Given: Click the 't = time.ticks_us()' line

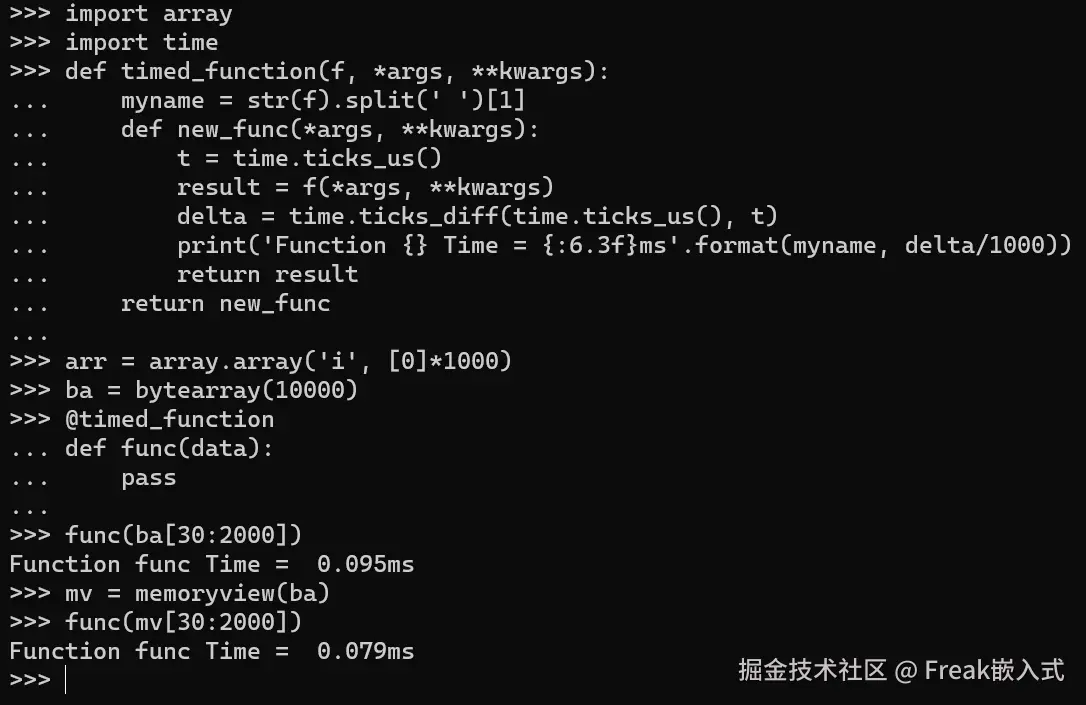Looking at the screenshot, I should click(226, 159).
